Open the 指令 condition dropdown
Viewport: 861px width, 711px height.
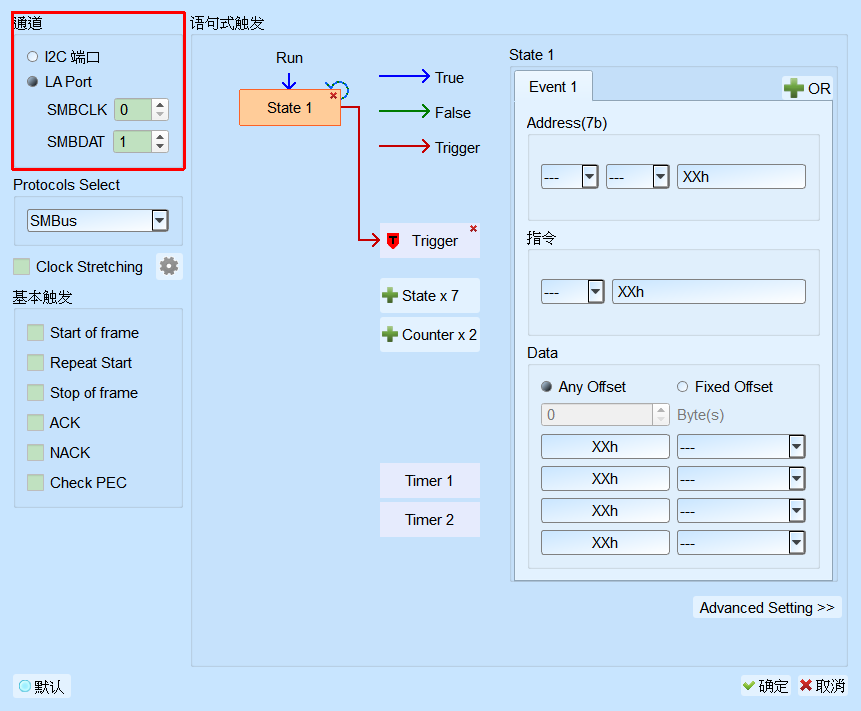pos(573,292)
